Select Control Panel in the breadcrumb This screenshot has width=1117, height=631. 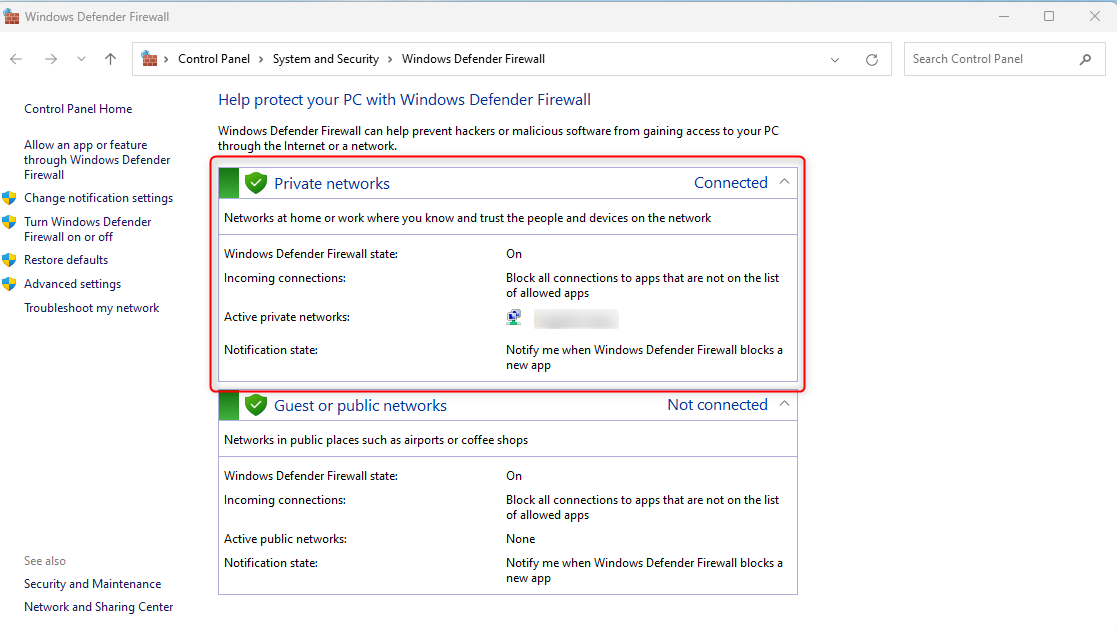(x=214, y=59)
